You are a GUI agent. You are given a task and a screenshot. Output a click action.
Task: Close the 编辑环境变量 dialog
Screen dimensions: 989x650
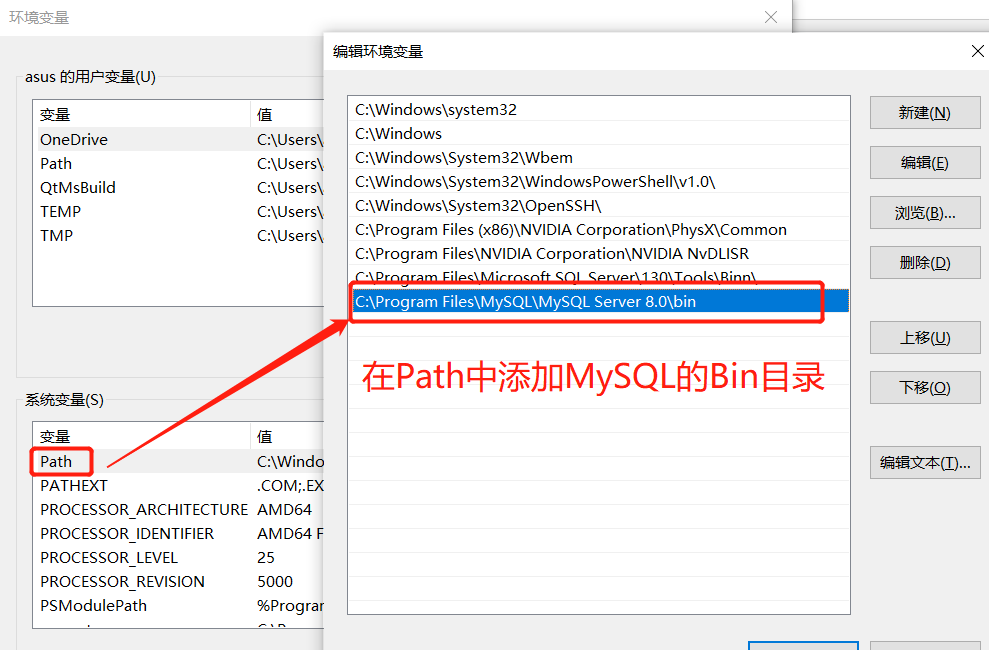point(977,51)
